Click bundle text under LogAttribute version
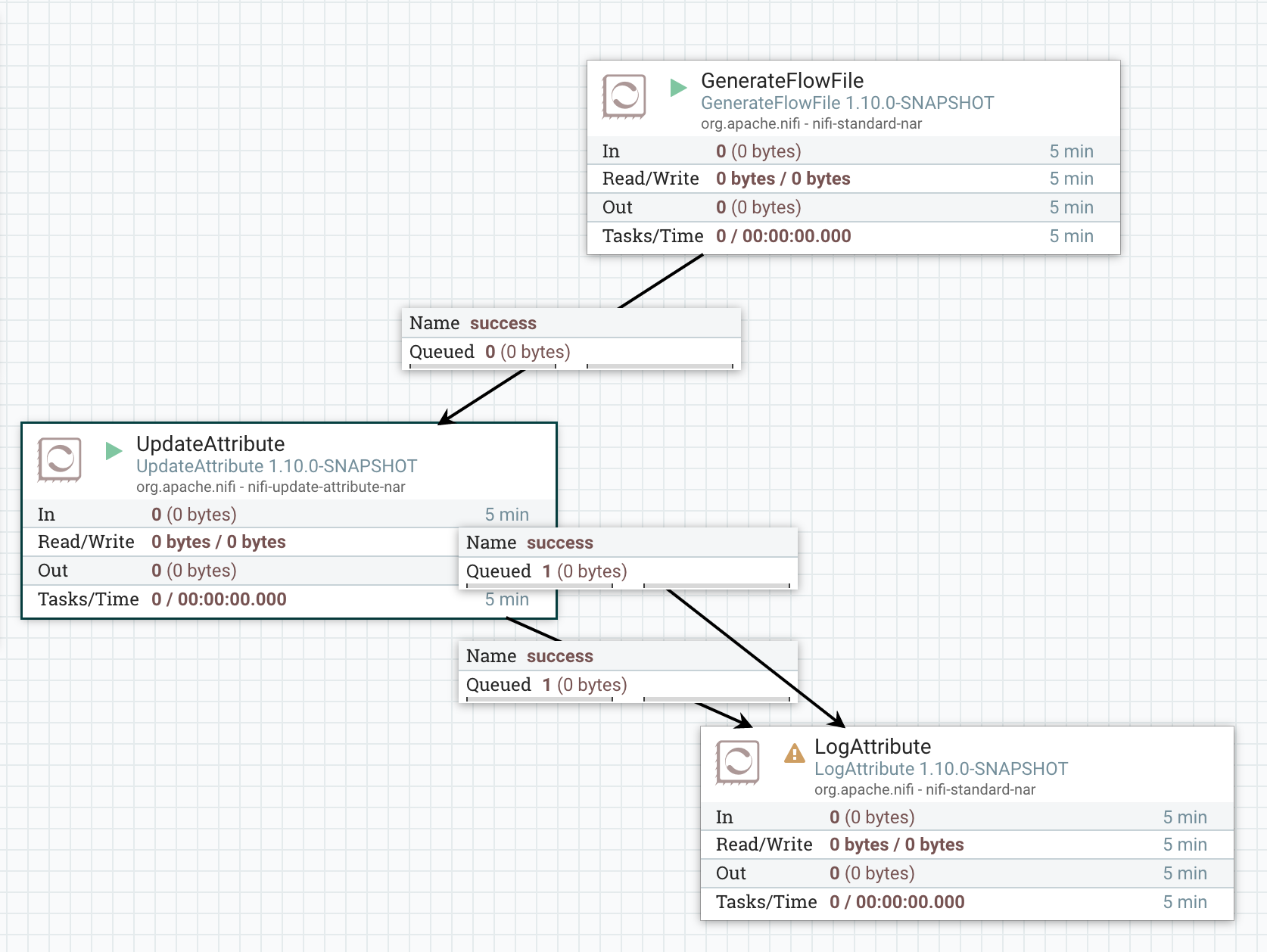Screen dimensions: 1267x952 point(924,789)
